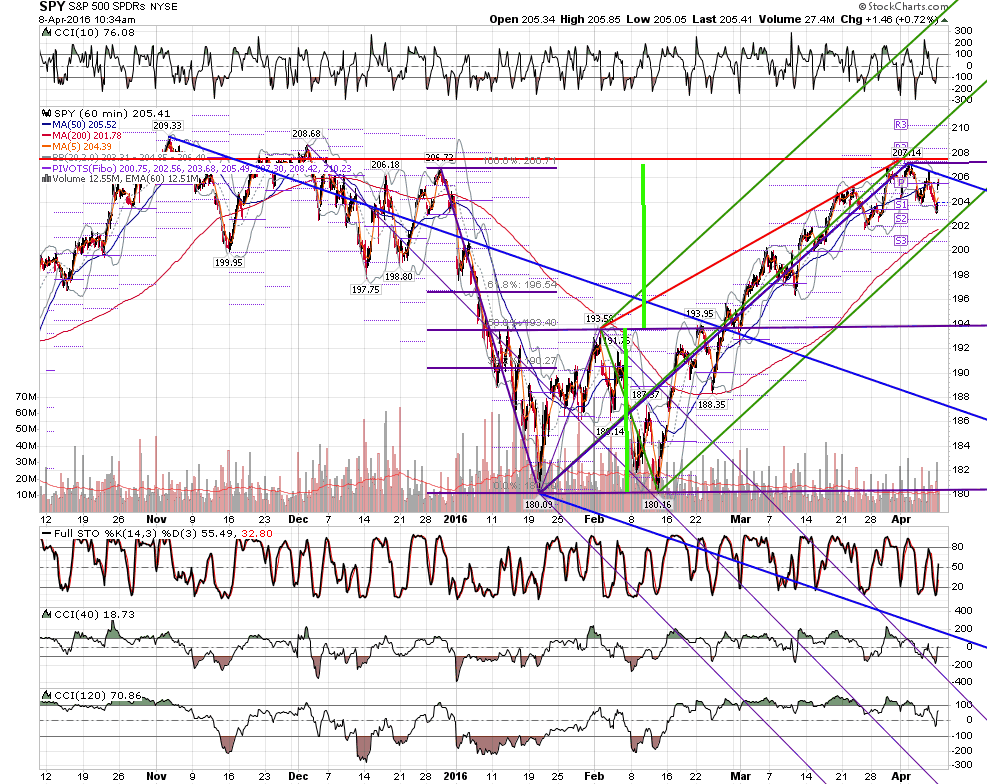The width and height of the screenshot is (987, 784).
Task: Click the 61.8% Fibonacci retracement label
Action: coord(522,284)
